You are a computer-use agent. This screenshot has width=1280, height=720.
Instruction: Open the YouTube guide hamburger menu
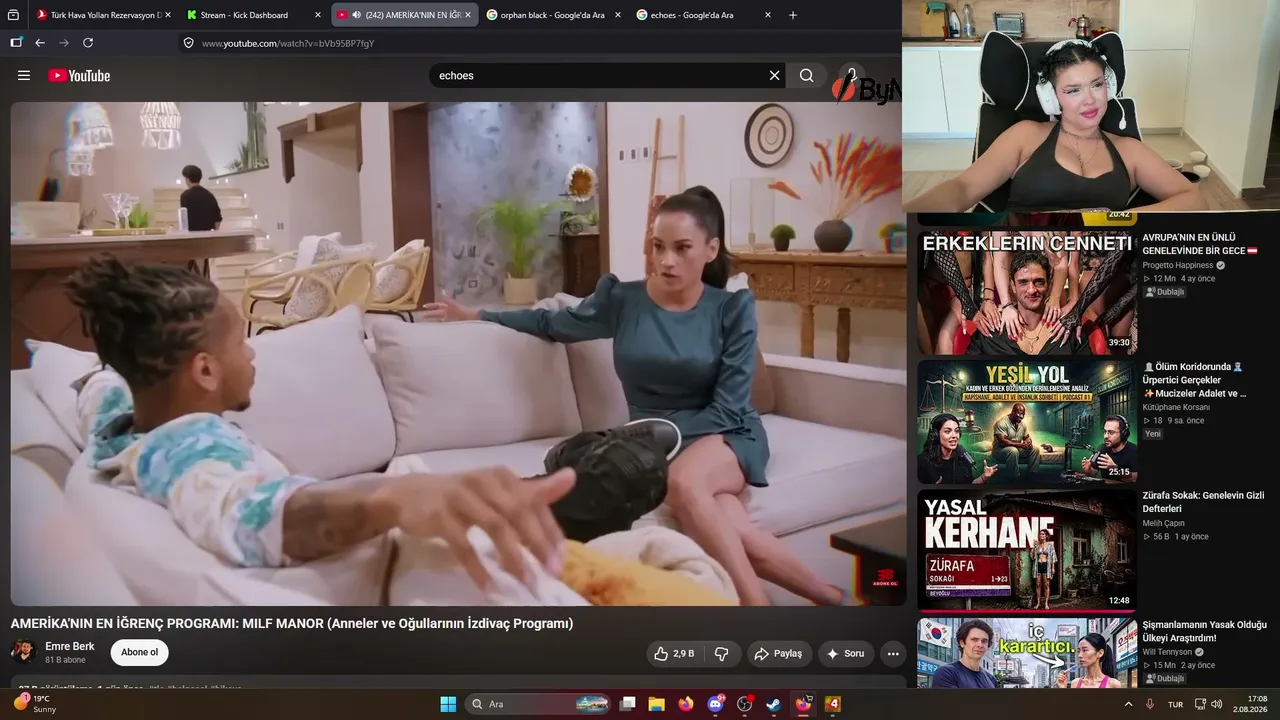tap(24, 75)
